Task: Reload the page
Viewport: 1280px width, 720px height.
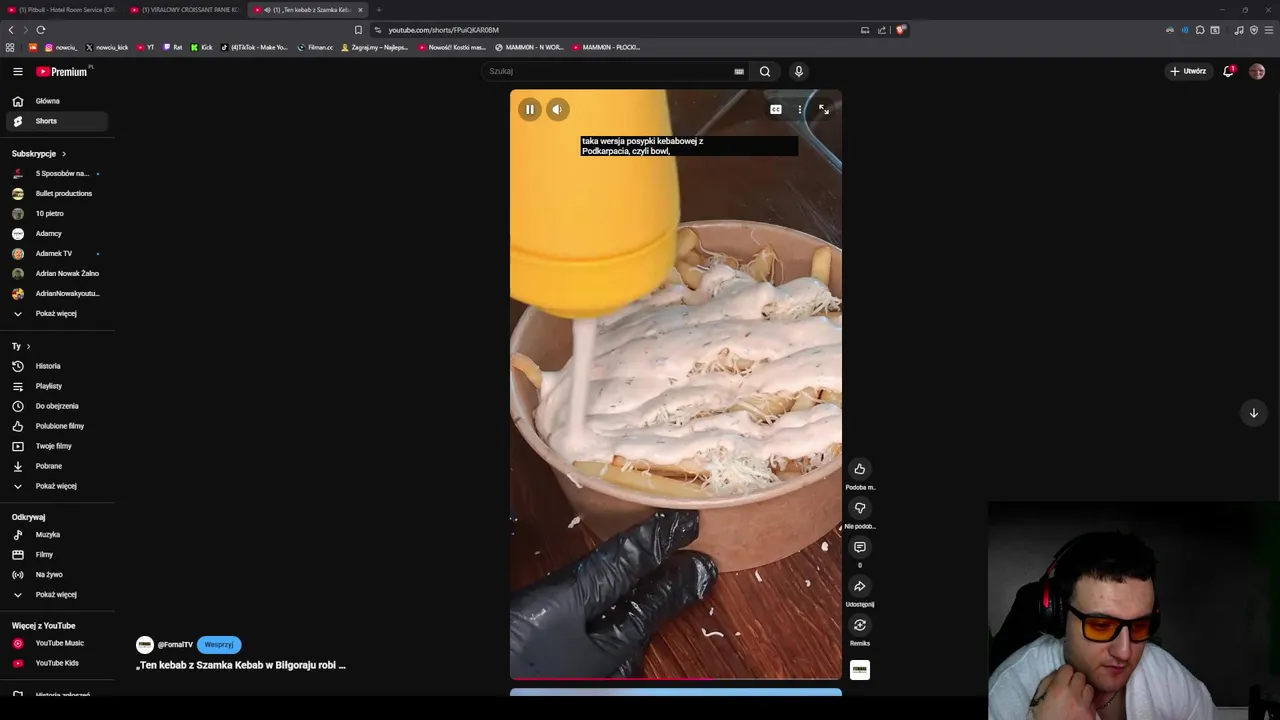Action: (x=41, y=30)
